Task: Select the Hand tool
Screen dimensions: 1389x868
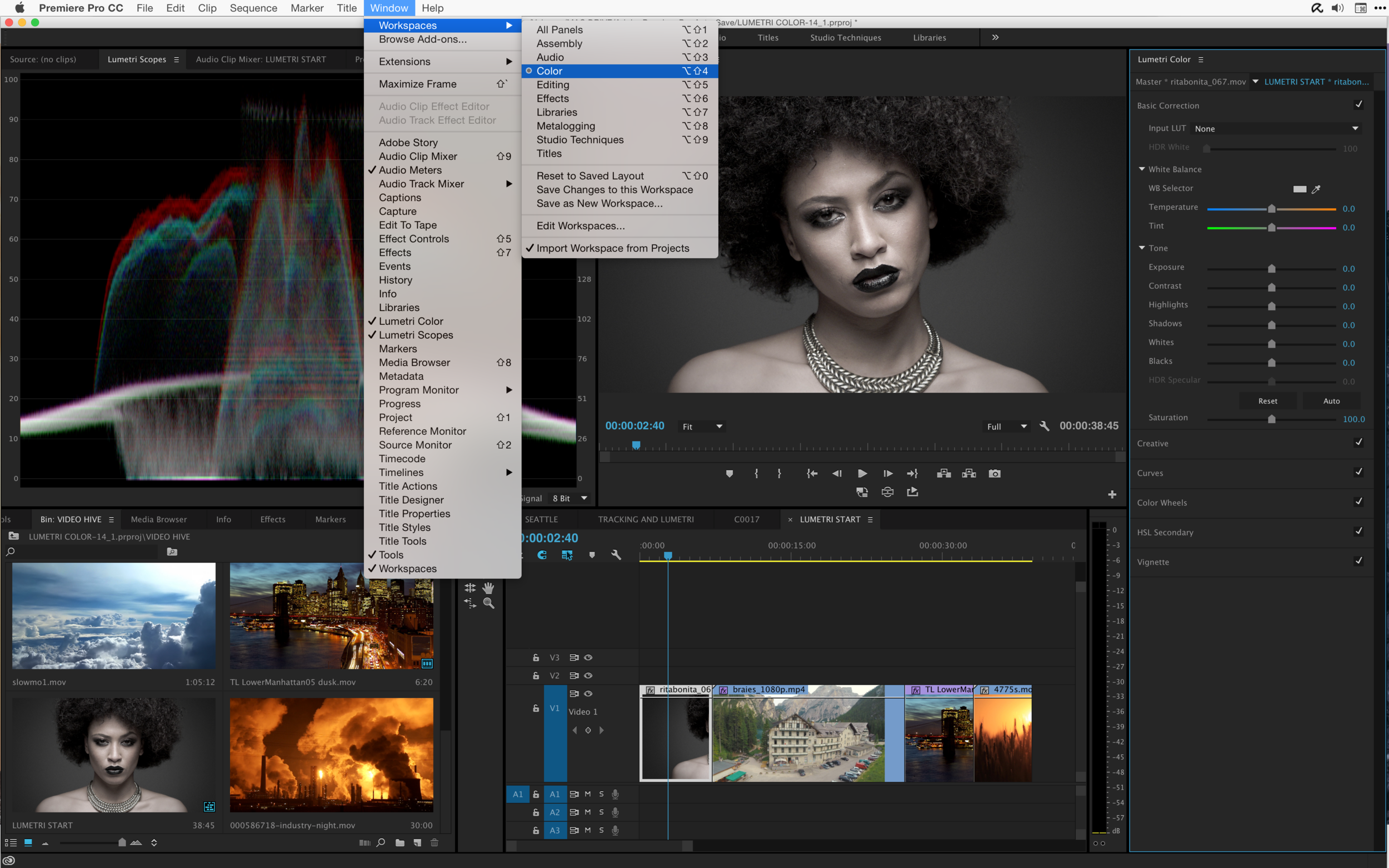Action: (x=488, y=588)
